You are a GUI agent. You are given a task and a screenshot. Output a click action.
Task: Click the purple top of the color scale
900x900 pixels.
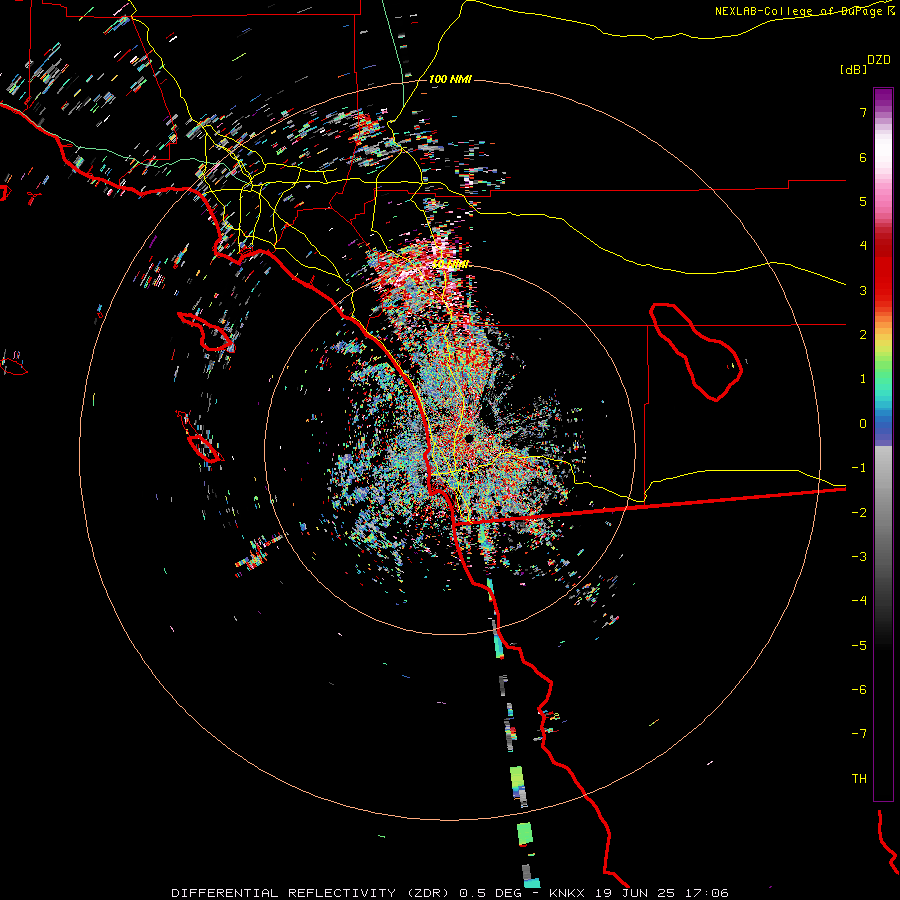[883, 98]
